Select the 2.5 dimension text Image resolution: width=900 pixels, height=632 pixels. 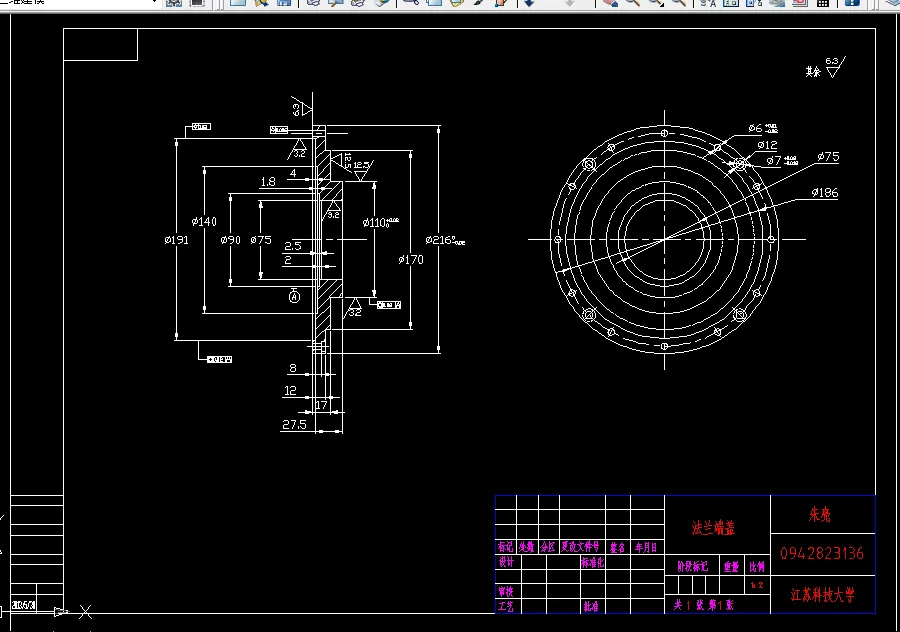pyautogui.click(x=293, y=246)
